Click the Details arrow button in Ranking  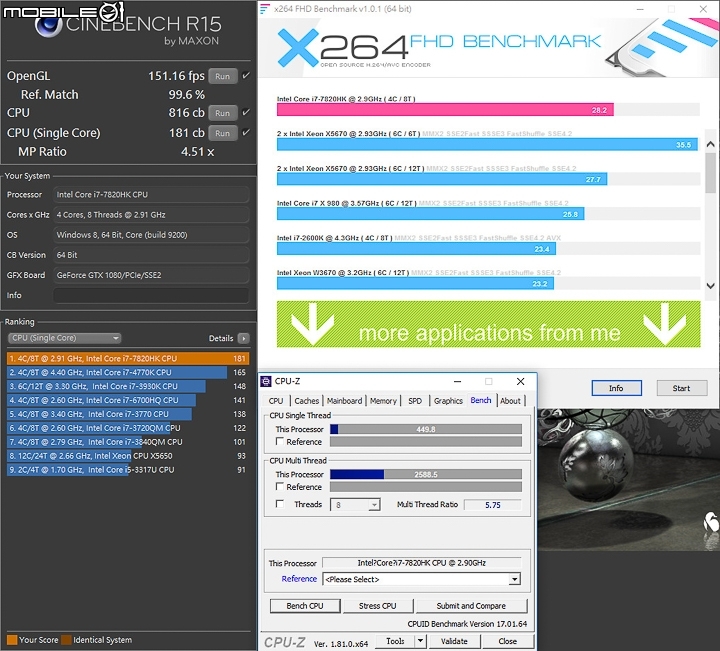244,338
